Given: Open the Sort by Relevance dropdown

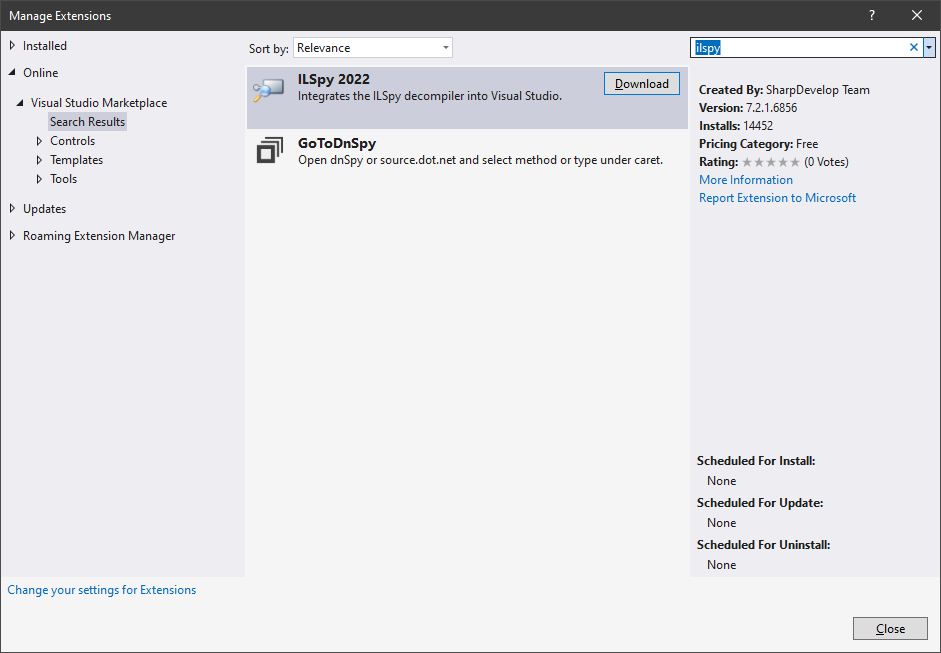Looking at the screenshot, I should (x=373, y=47).
